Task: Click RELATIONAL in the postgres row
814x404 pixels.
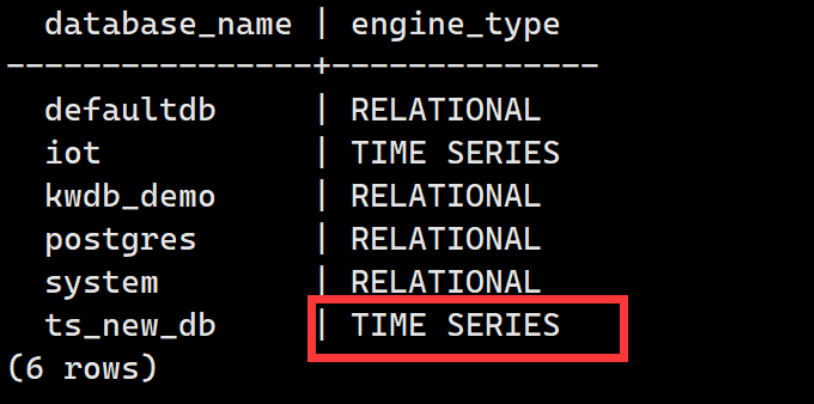Action: (x=446, y=239)
